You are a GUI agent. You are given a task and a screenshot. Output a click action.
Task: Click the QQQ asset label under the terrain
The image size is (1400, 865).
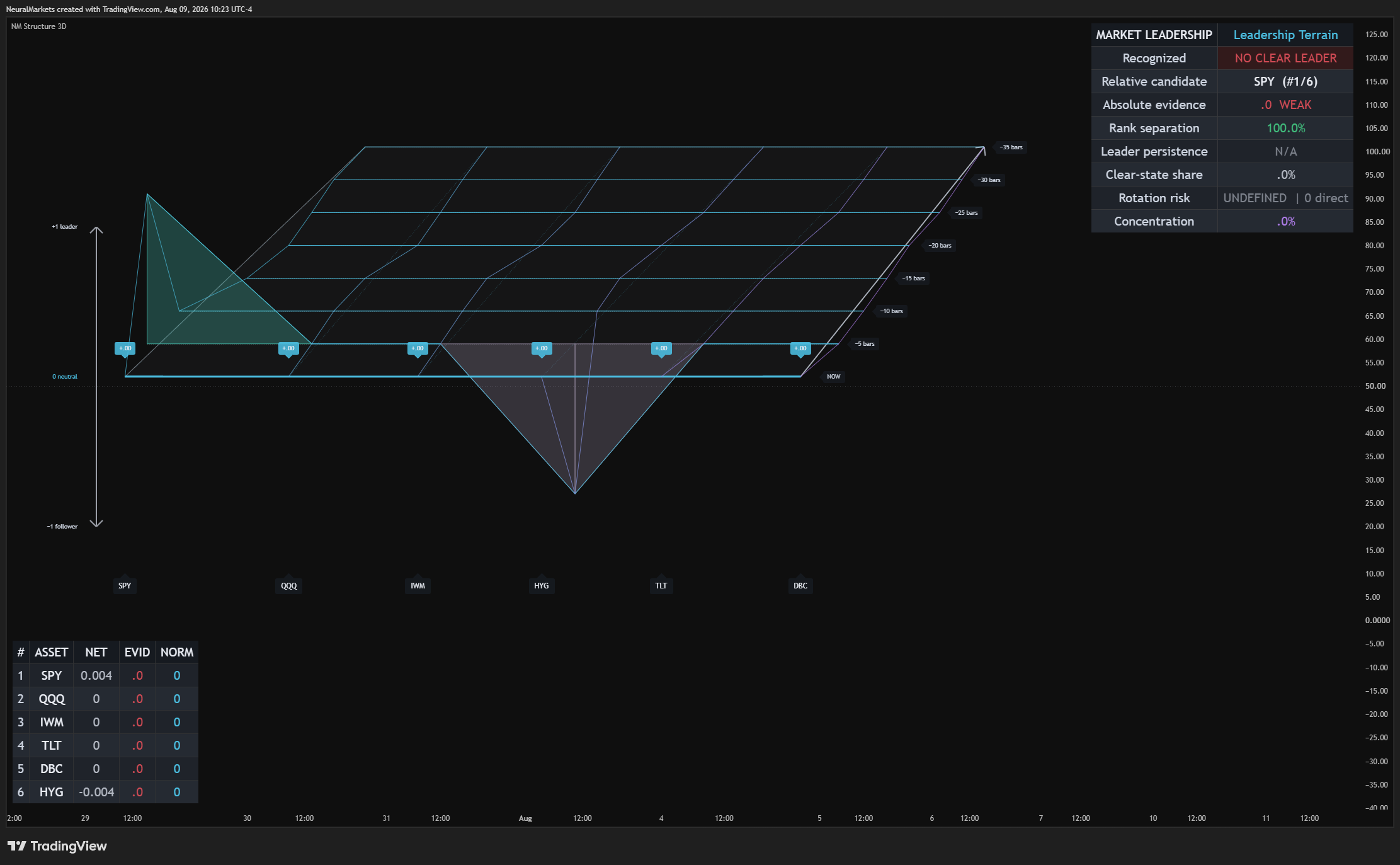288,585
